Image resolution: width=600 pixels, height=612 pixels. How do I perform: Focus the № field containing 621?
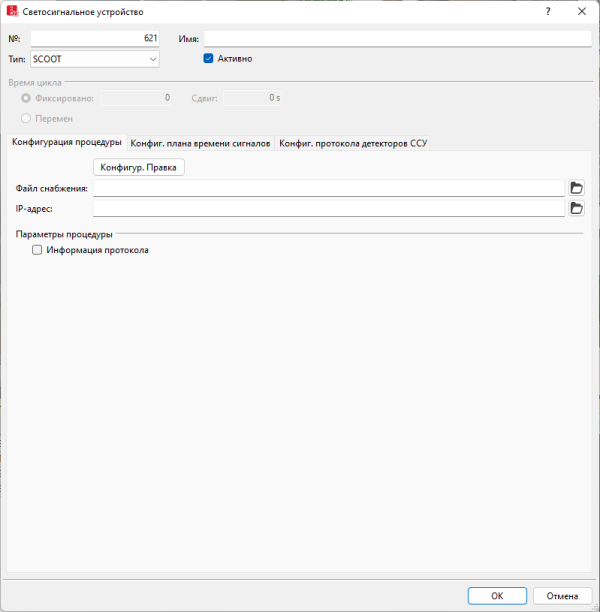pyautogui.click(x=95, y=39)
